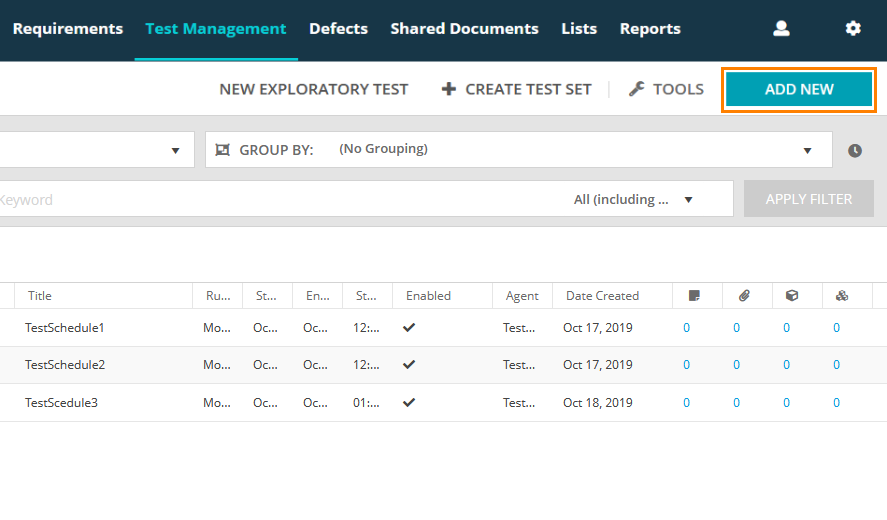Open the Reports tab
Viewport: 887px width, 520px height.
(x=650, y=29)
